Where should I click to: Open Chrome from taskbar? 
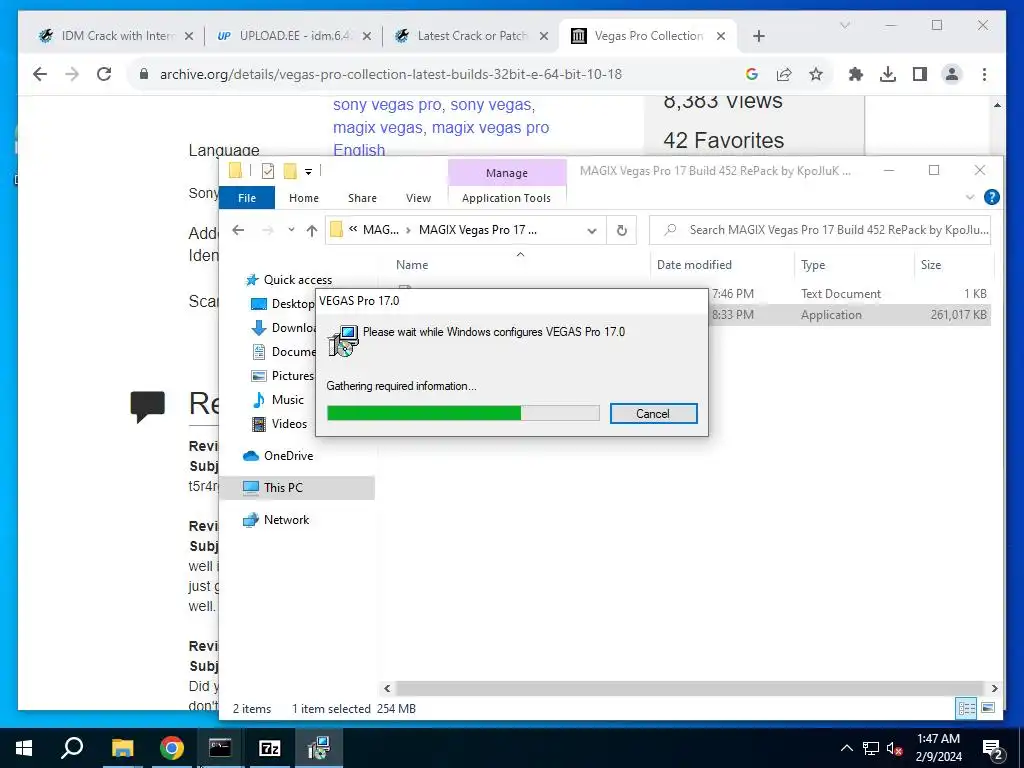172,748
